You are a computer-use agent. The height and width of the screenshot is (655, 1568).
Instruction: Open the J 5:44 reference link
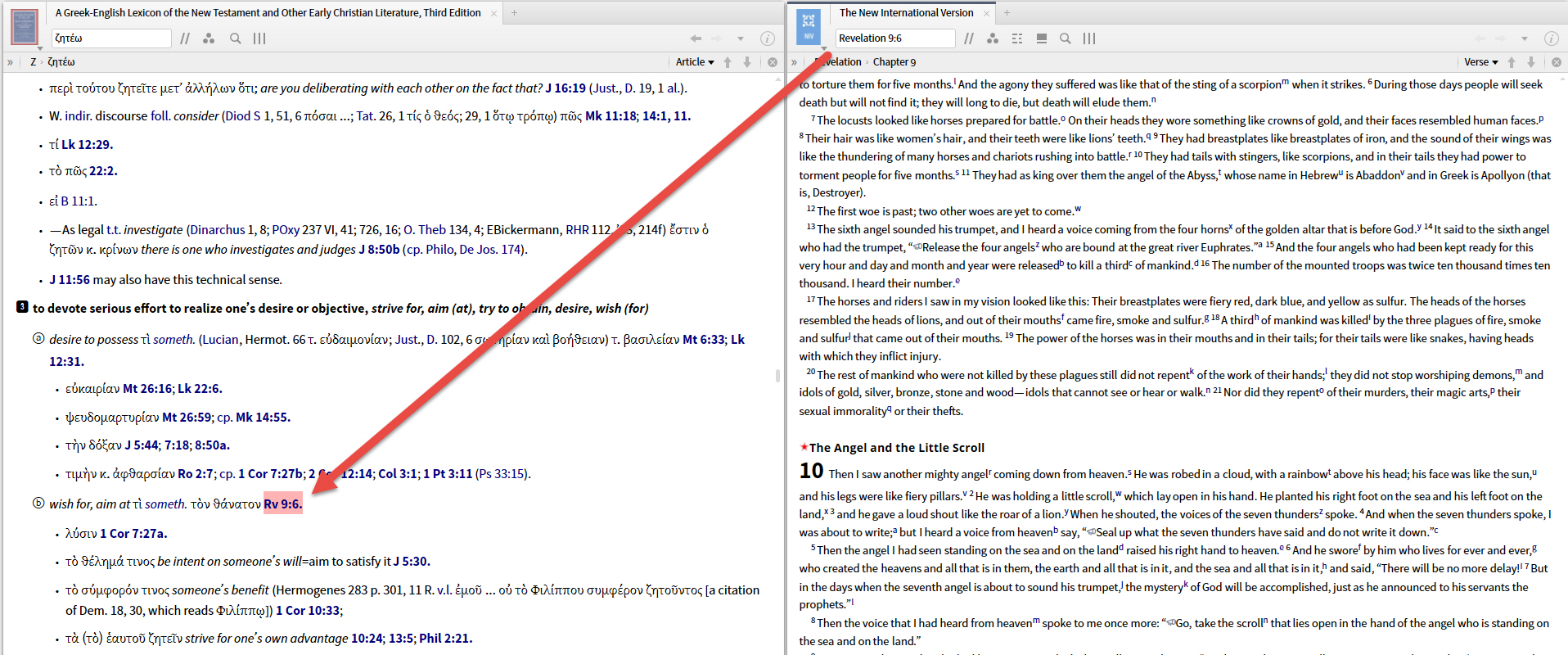[142, 445]
